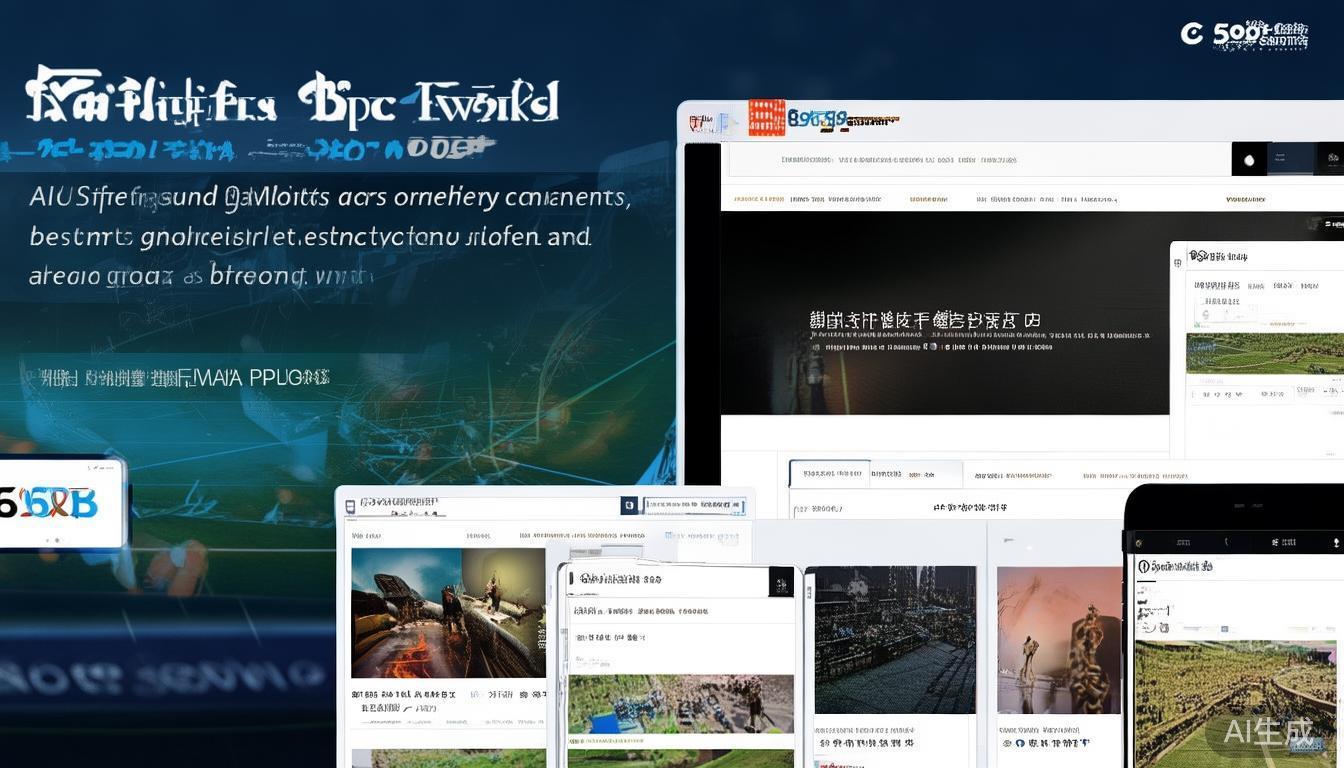The height and width of the screenshot is (768, 1344).
Task: Click the AI生成 watermark badge
Action: tap(1270, 731)
